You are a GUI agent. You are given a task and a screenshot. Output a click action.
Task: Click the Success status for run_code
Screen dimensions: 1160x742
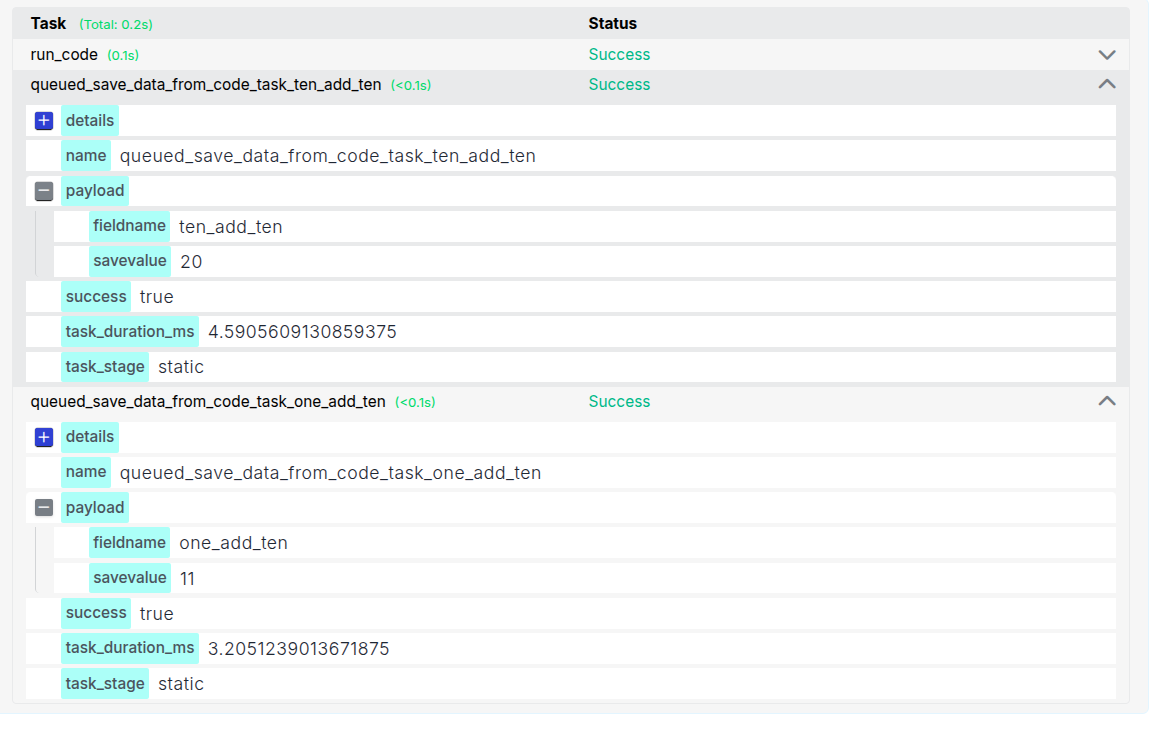click(x=619, y=55)
